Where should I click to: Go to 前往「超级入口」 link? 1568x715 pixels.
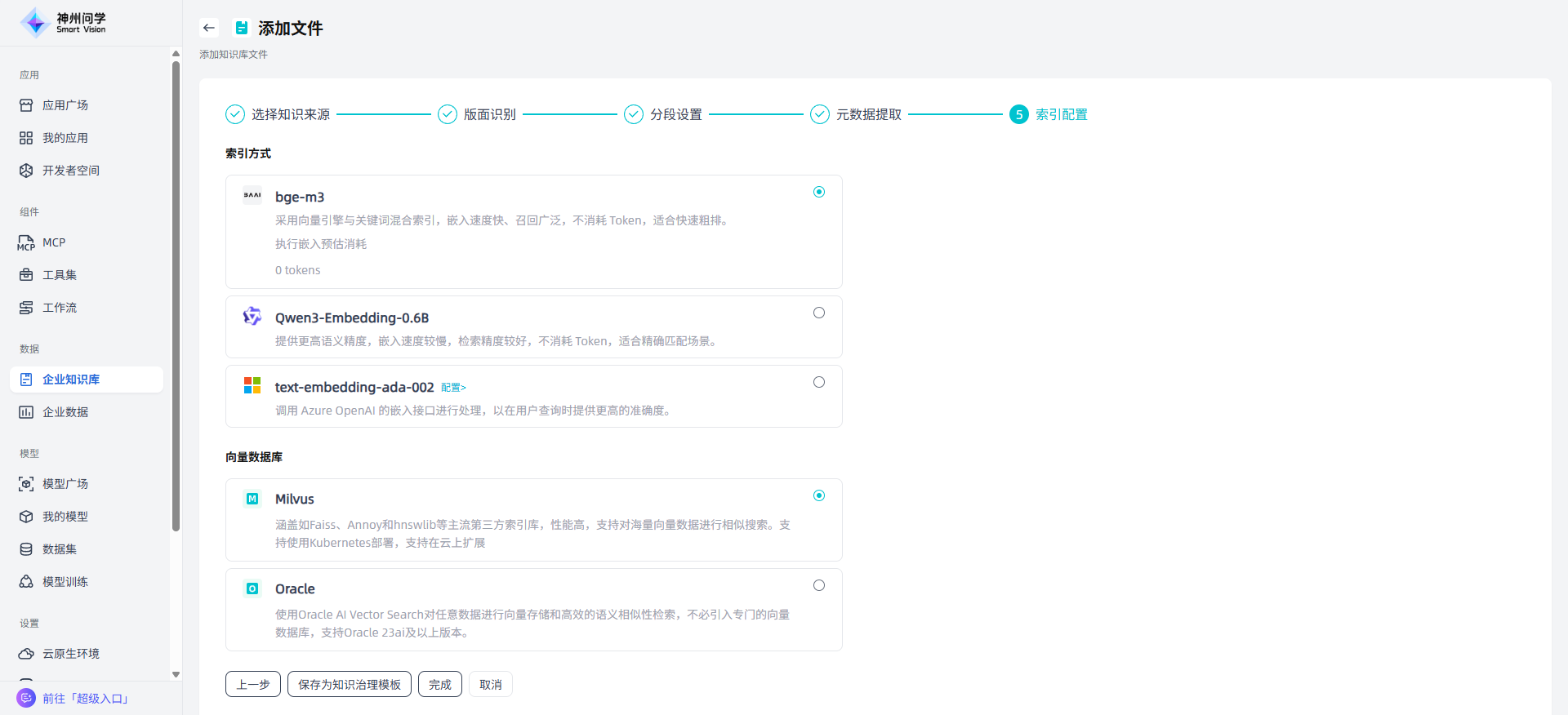click(x=85, y=699)
